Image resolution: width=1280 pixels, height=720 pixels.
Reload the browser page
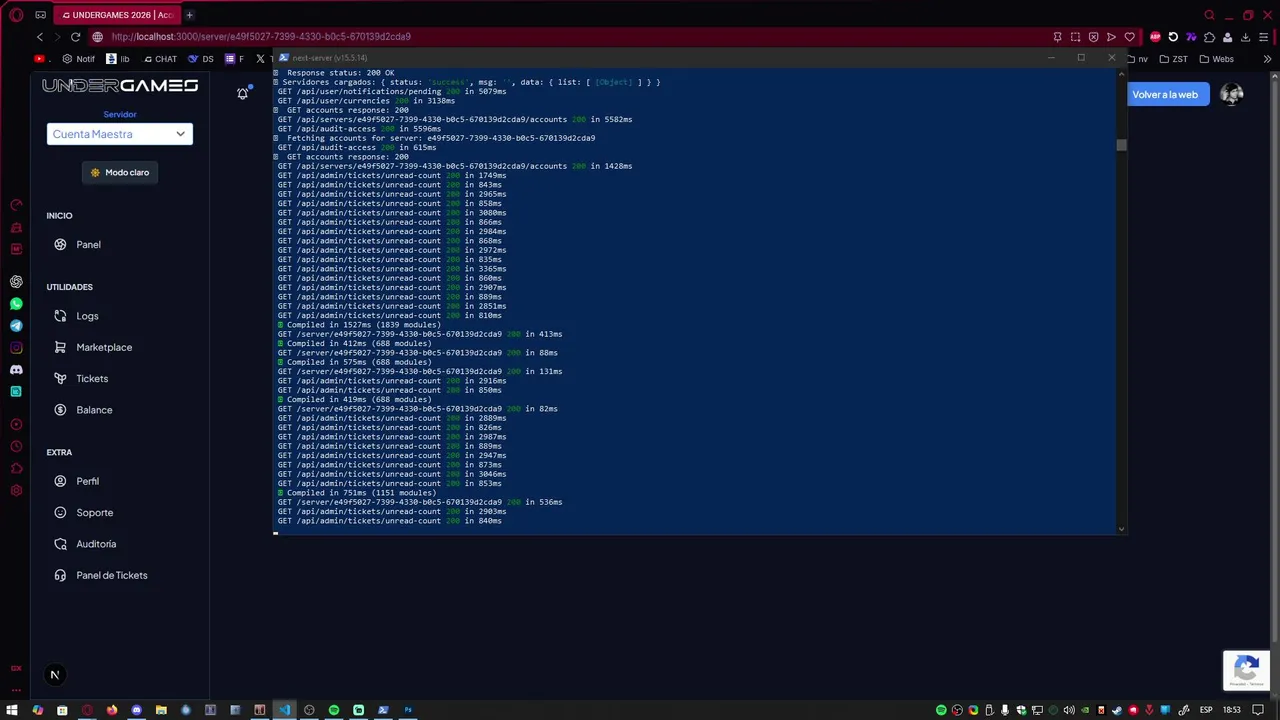75,37
